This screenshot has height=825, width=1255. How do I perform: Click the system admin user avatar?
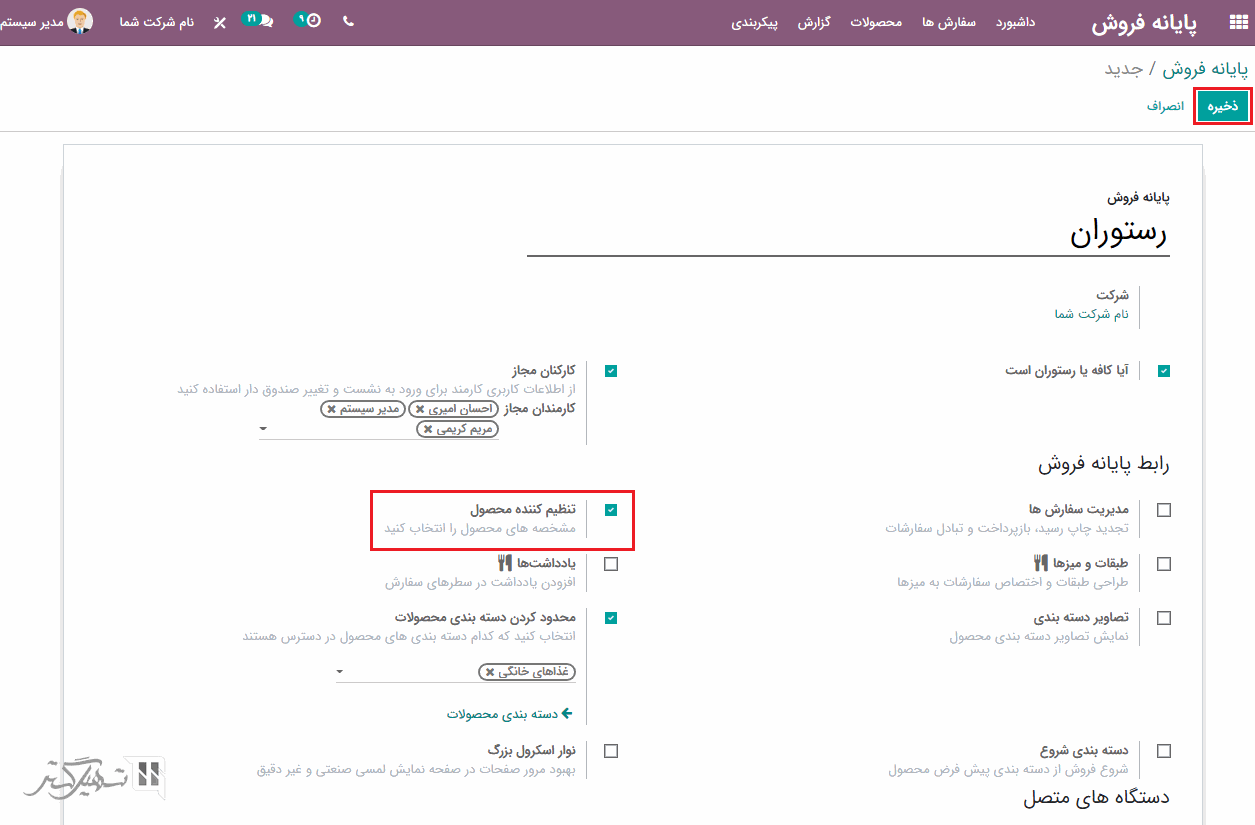[x=80, y=21]
